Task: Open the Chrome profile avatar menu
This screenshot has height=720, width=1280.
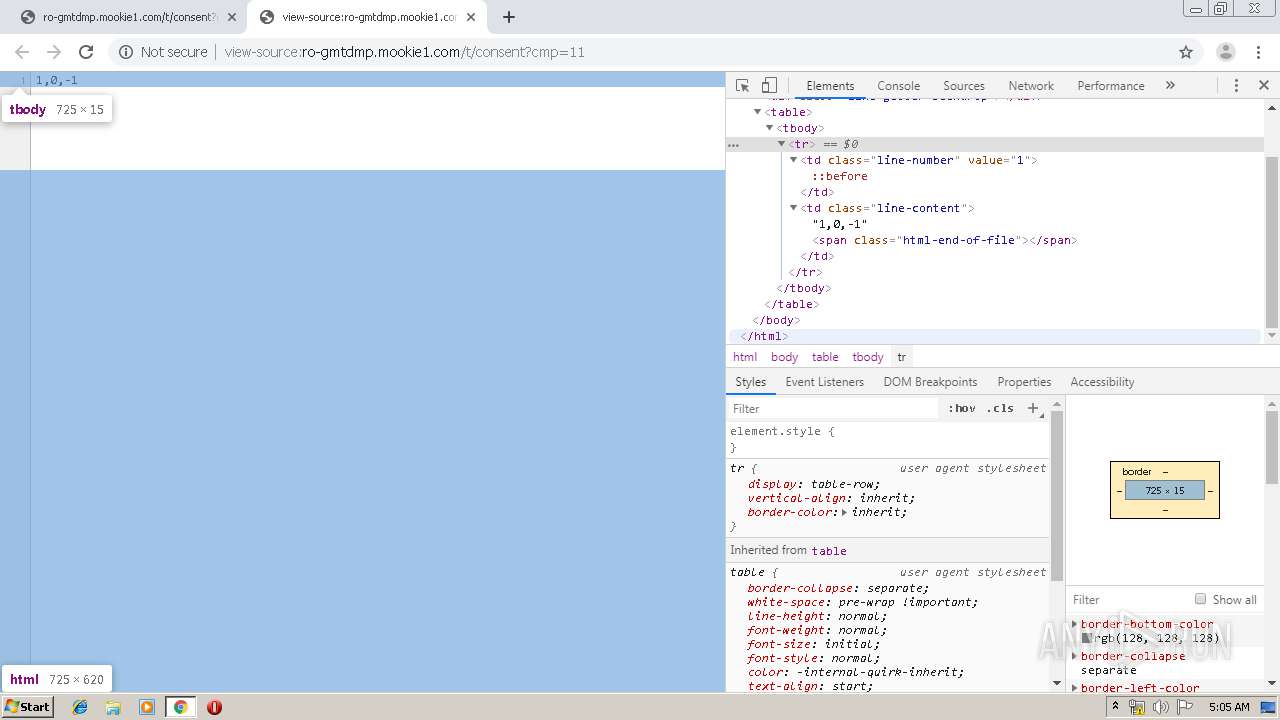Action: click(x=1226, y=52)
